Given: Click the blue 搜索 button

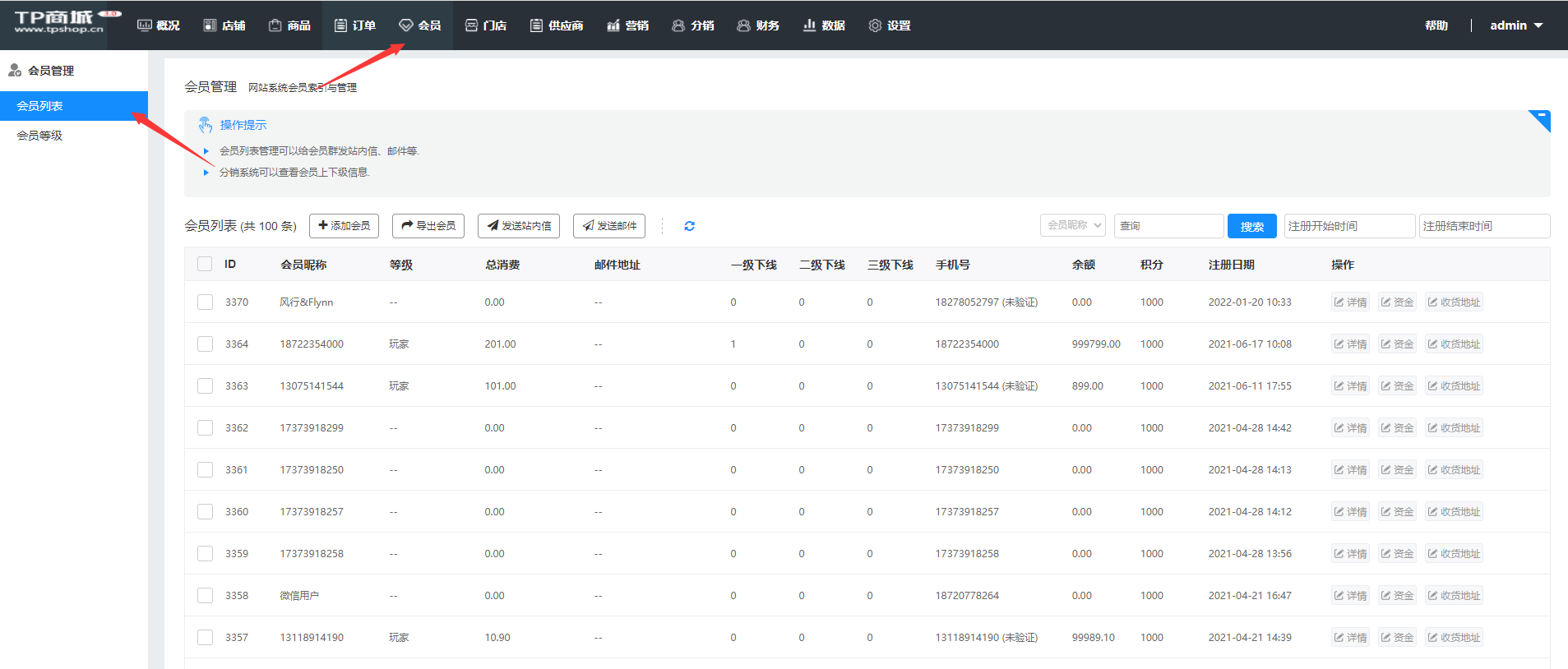Looking at the screenshot, I should [1251, 226].
